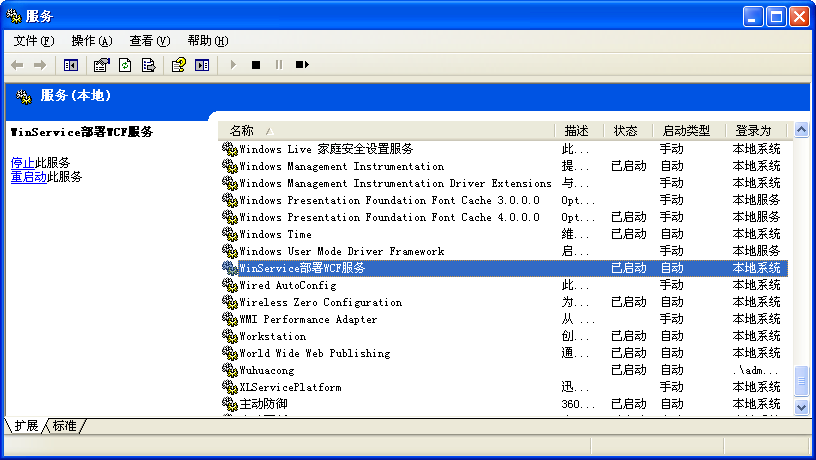The width and height of the screenshot is (816, 460).
Task: Click the 360... description of 主动防御
Action: [x=578, y=404]
